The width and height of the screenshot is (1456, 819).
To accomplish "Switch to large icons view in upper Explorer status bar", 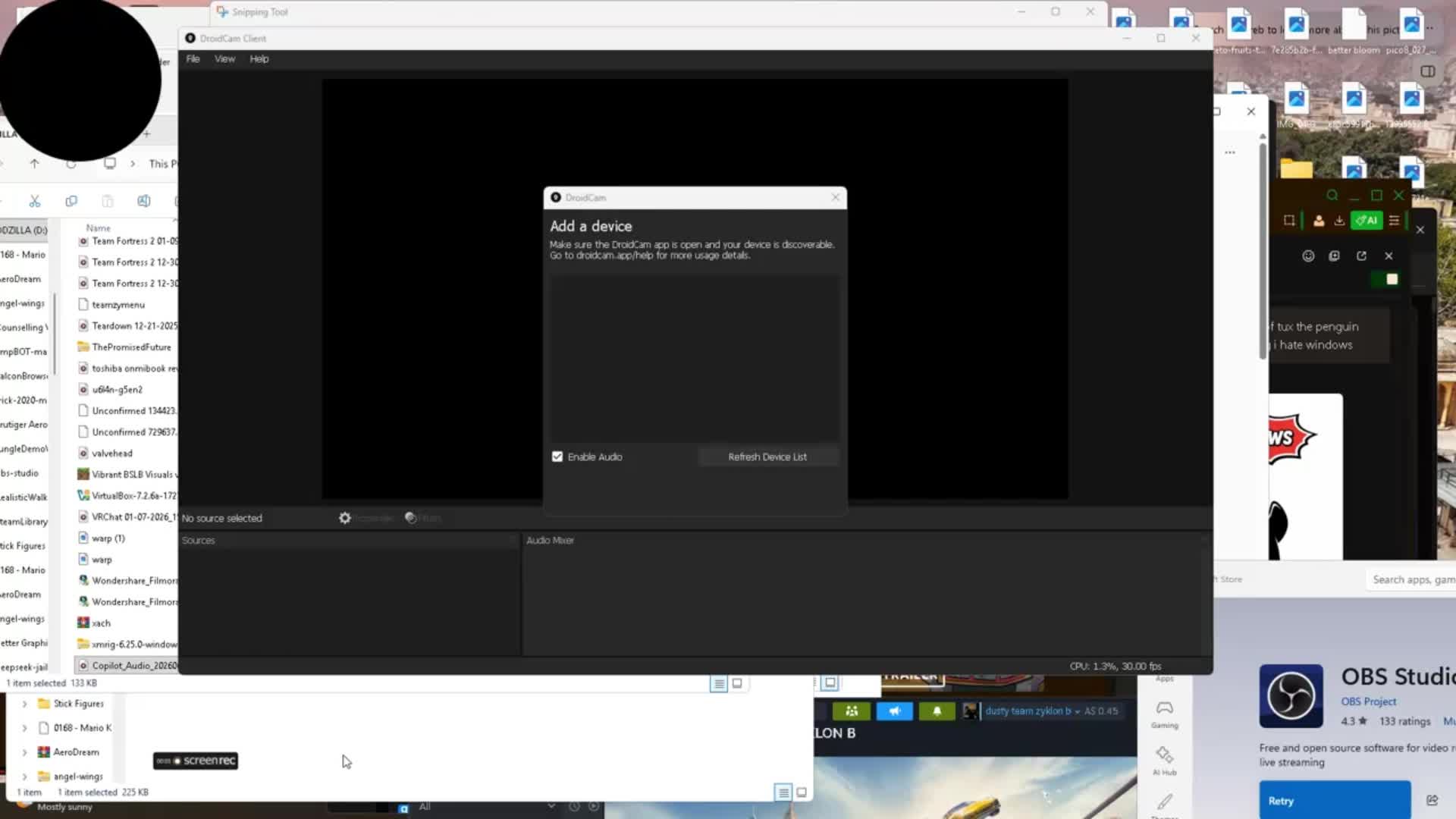I will click(737, 683).
